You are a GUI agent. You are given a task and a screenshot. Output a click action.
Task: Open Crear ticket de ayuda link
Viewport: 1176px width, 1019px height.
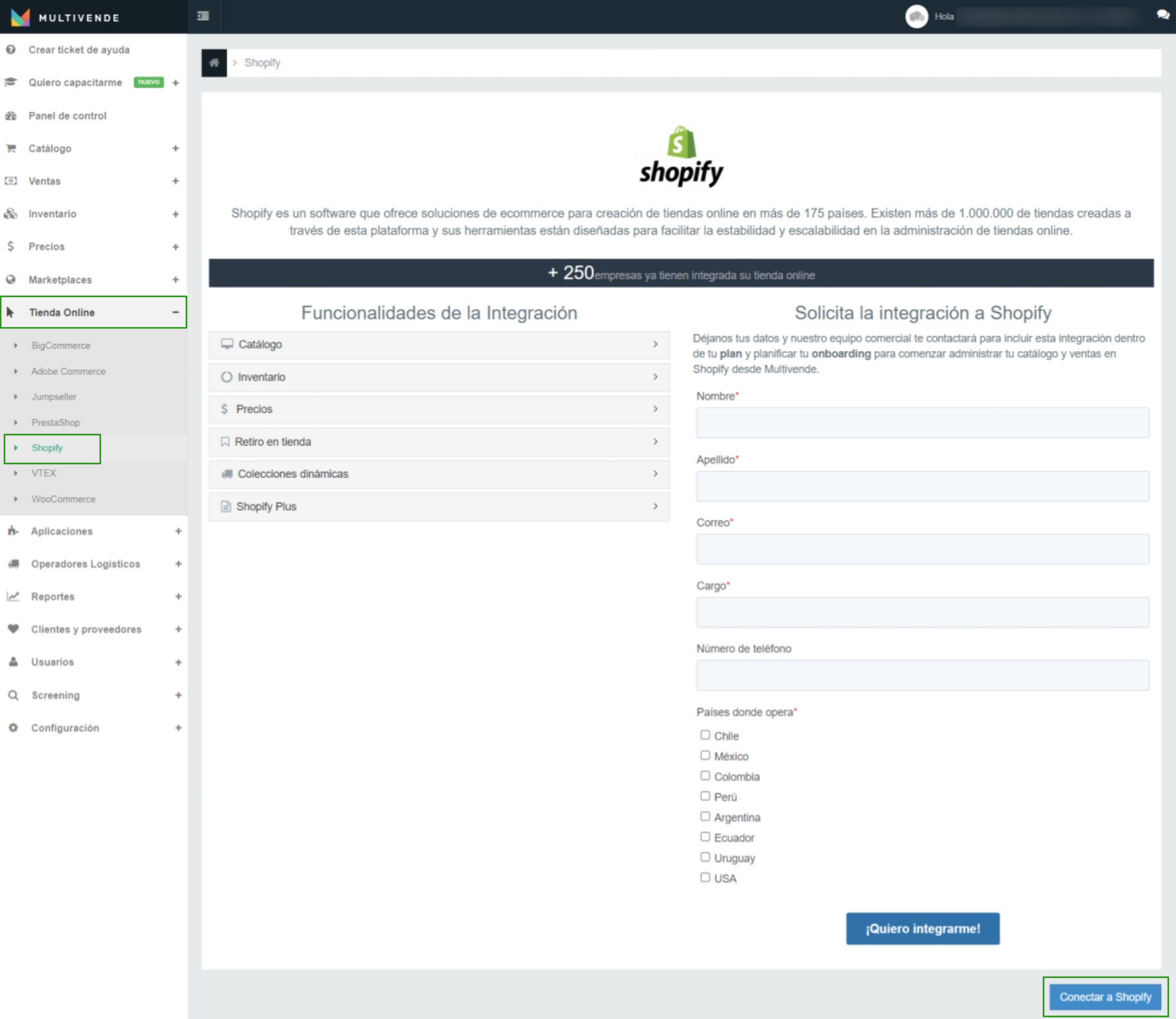[x=79, y=50]
